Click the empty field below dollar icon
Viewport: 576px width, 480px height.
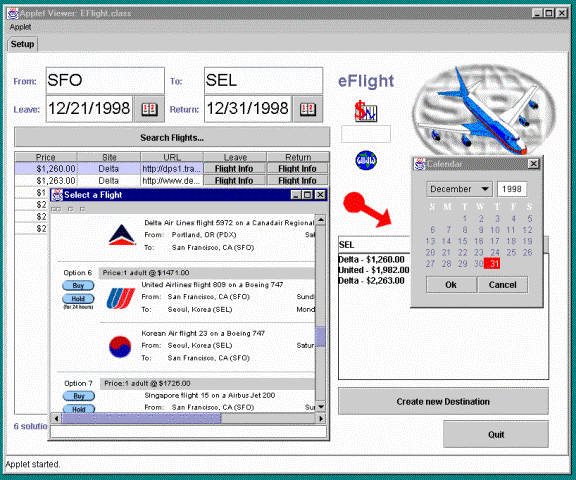(366, 134)
